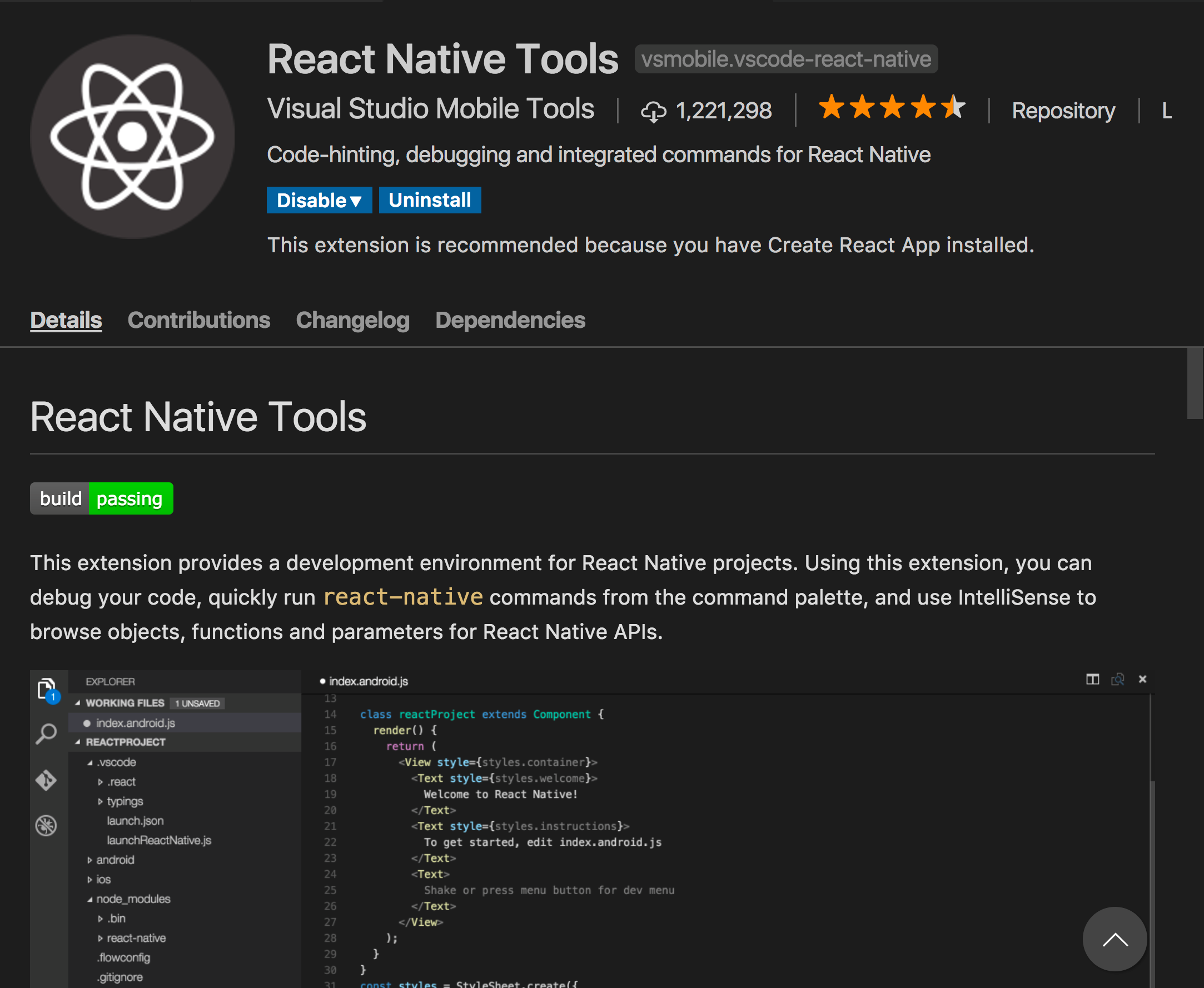Click the scroll-to-top arrow button

pos(1114,939)
